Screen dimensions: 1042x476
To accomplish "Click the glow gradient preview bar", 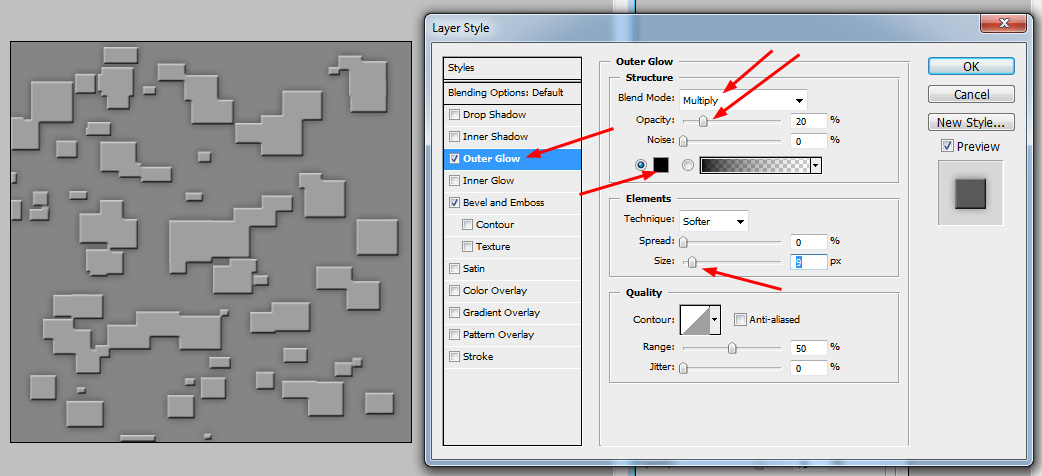I will tap(756, 166).
